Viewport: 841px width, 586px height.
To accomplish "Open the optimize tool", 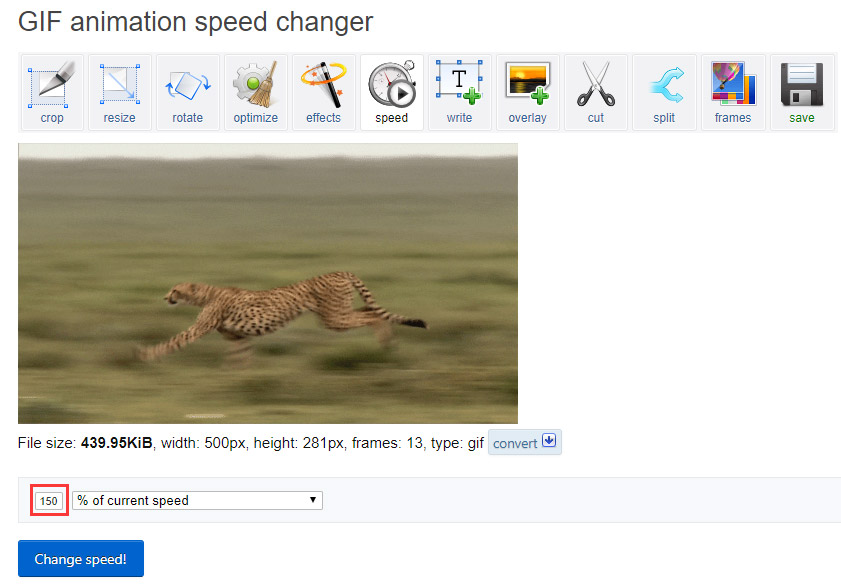I will (x=255, y=93).
